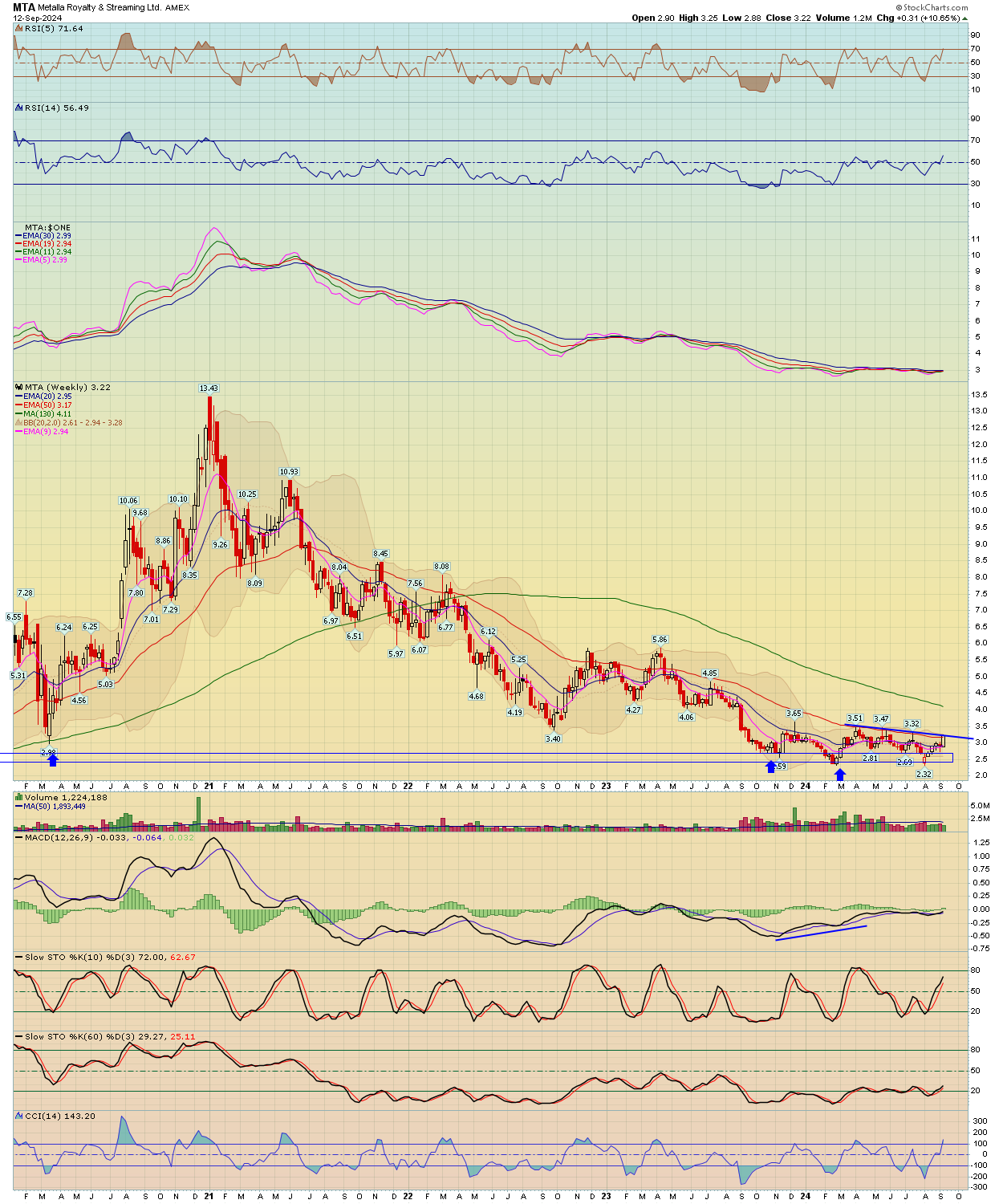Click the blue EMA(20) line swatch
The width and height of the screenshot is (1003, 1204).
(18, 397)
